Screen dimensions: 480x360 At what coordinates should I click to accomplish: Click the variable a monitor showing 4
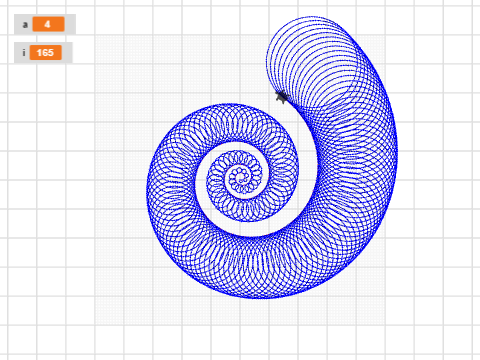[x=45, y=24]
